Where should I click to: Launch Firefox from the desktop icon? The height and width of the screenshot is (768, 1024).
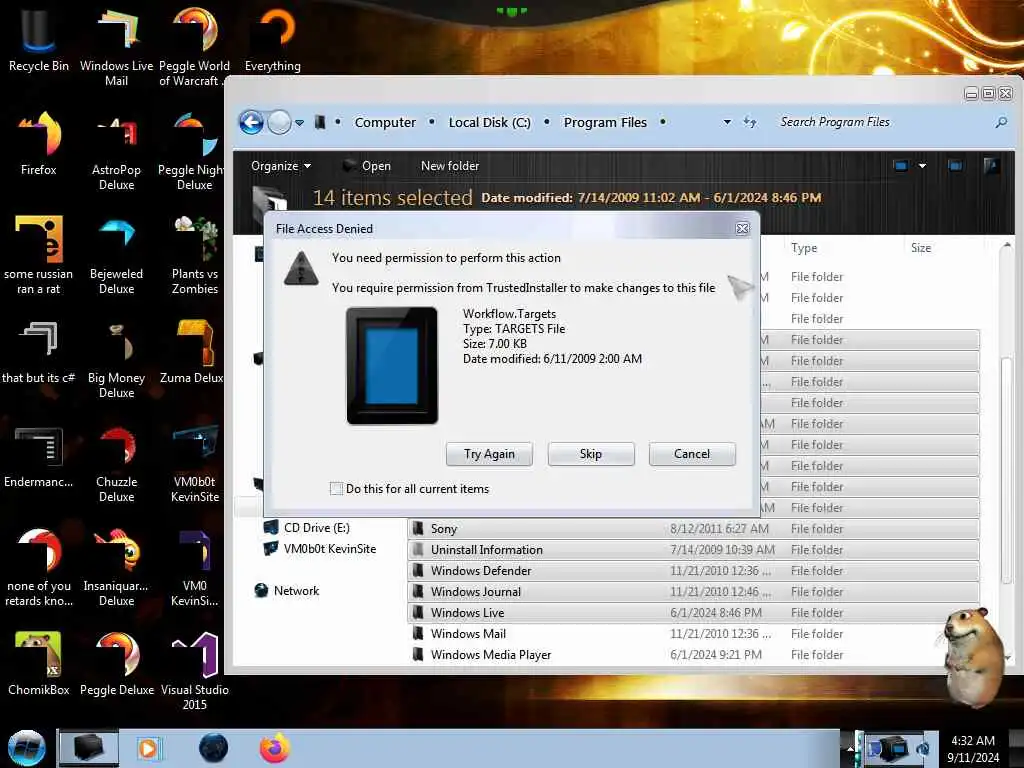39,144
